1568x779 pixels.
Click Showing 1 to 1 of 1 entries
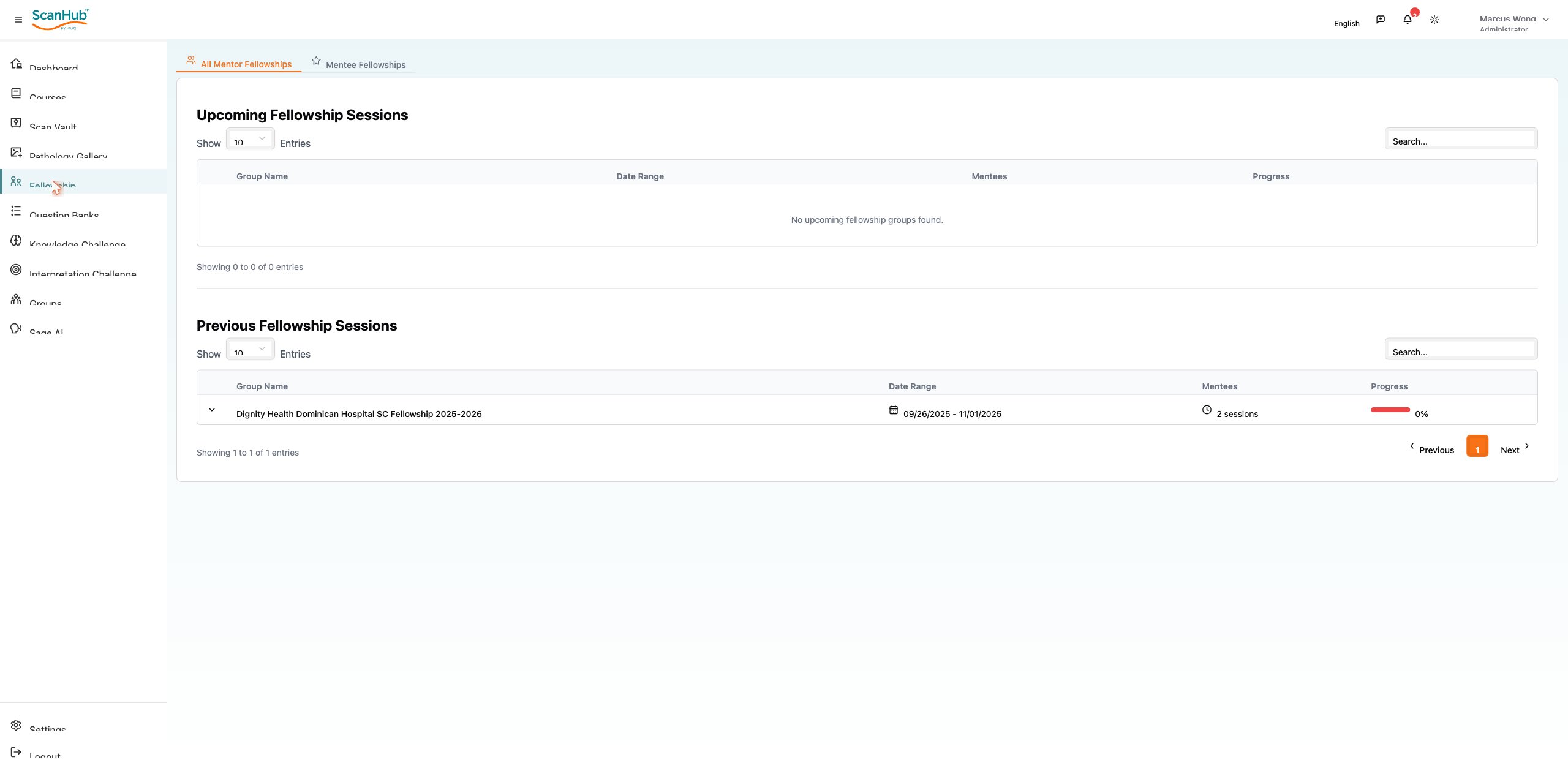click(247, 453)
